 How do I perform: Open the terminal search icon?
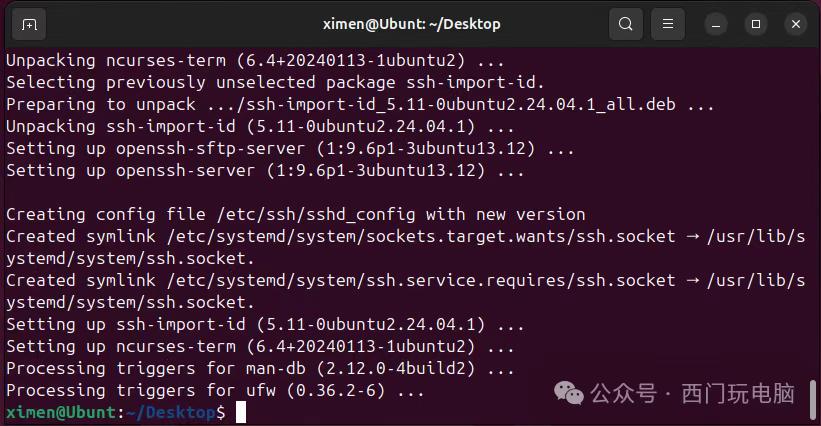626,24
